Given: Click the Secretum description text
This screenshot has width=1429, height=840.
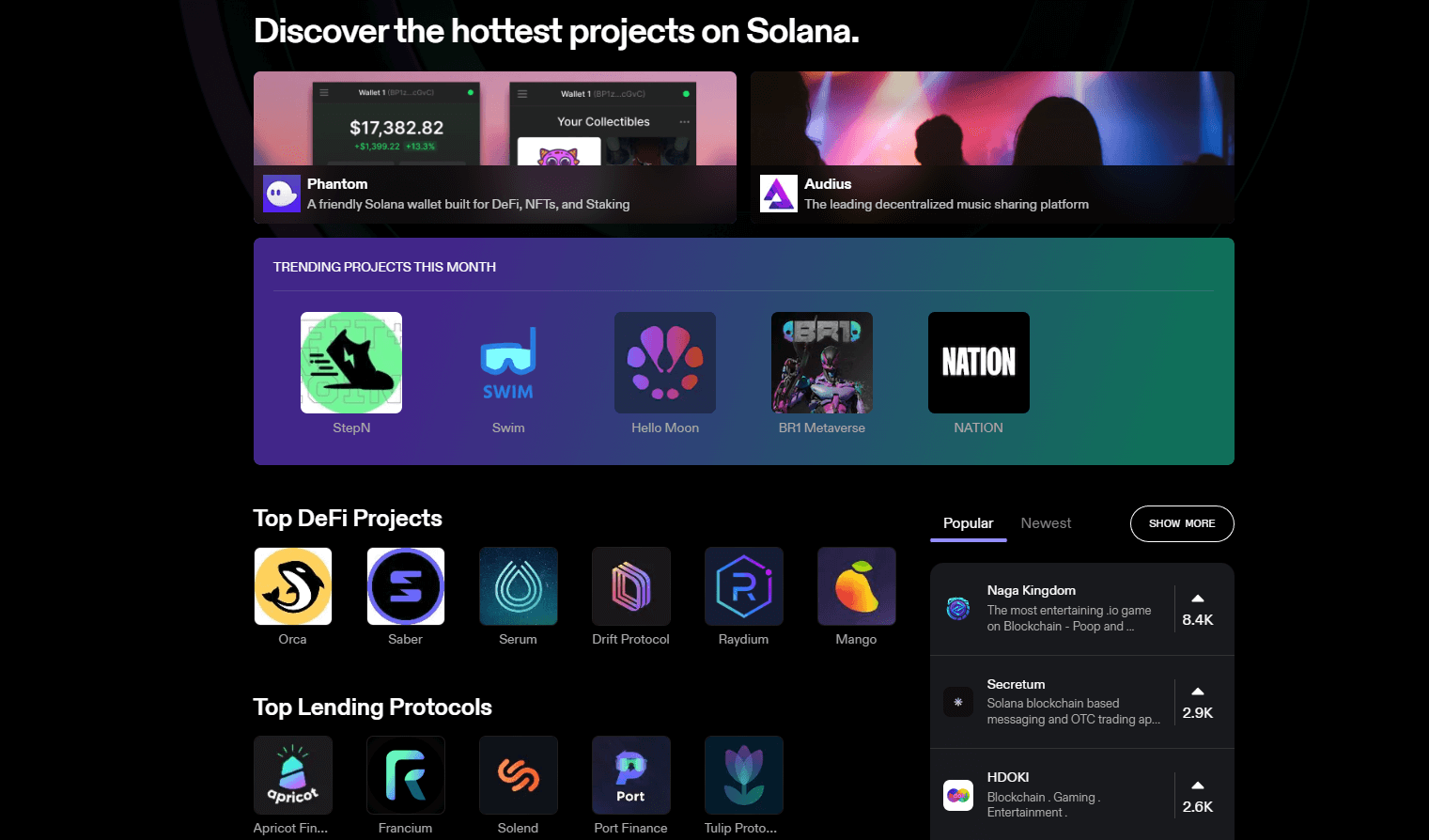Looking at the screenshot, I should 1074,711.
